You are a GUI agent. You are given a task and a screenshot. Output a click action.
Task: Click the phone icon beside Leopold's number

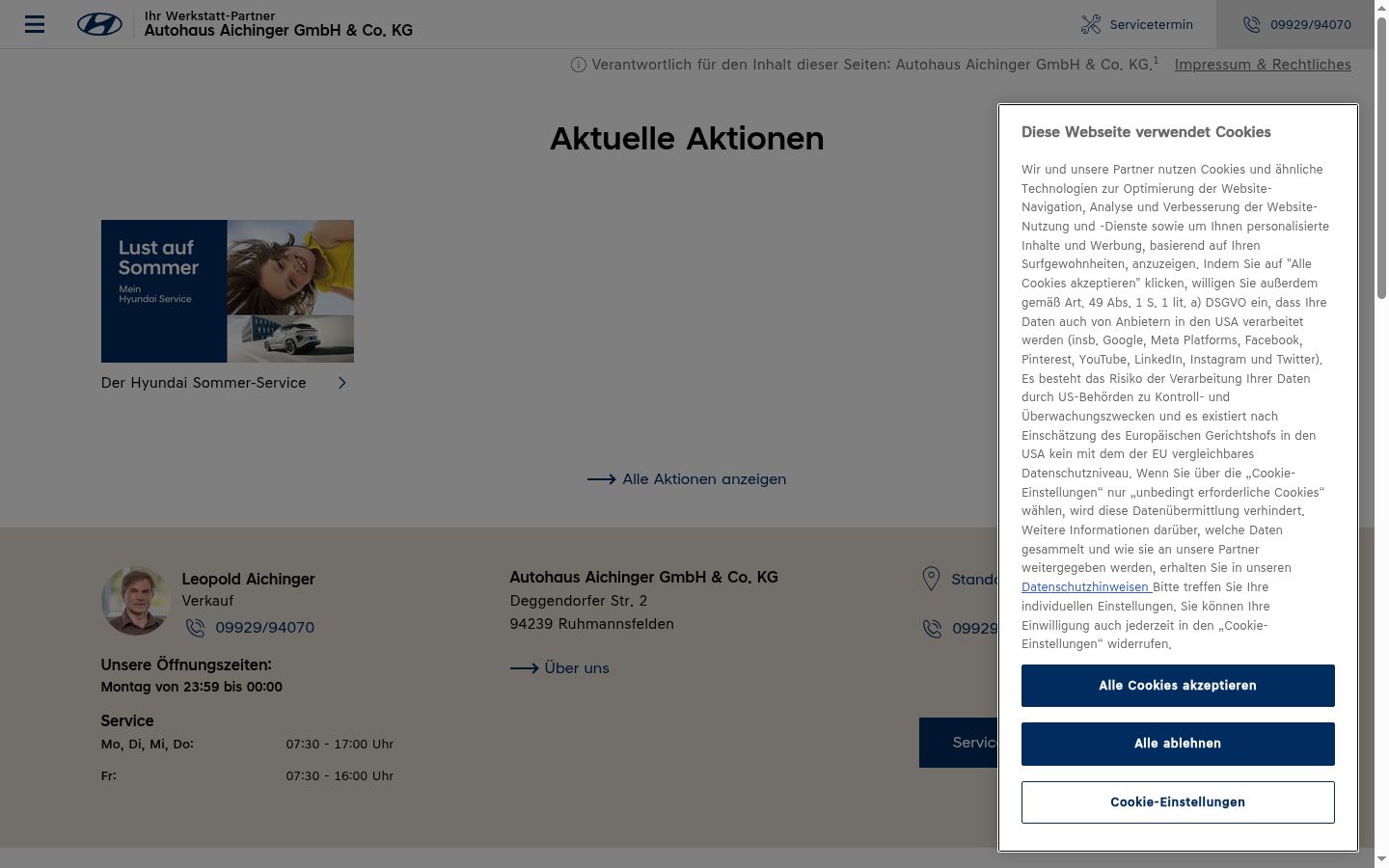[195, 628]
